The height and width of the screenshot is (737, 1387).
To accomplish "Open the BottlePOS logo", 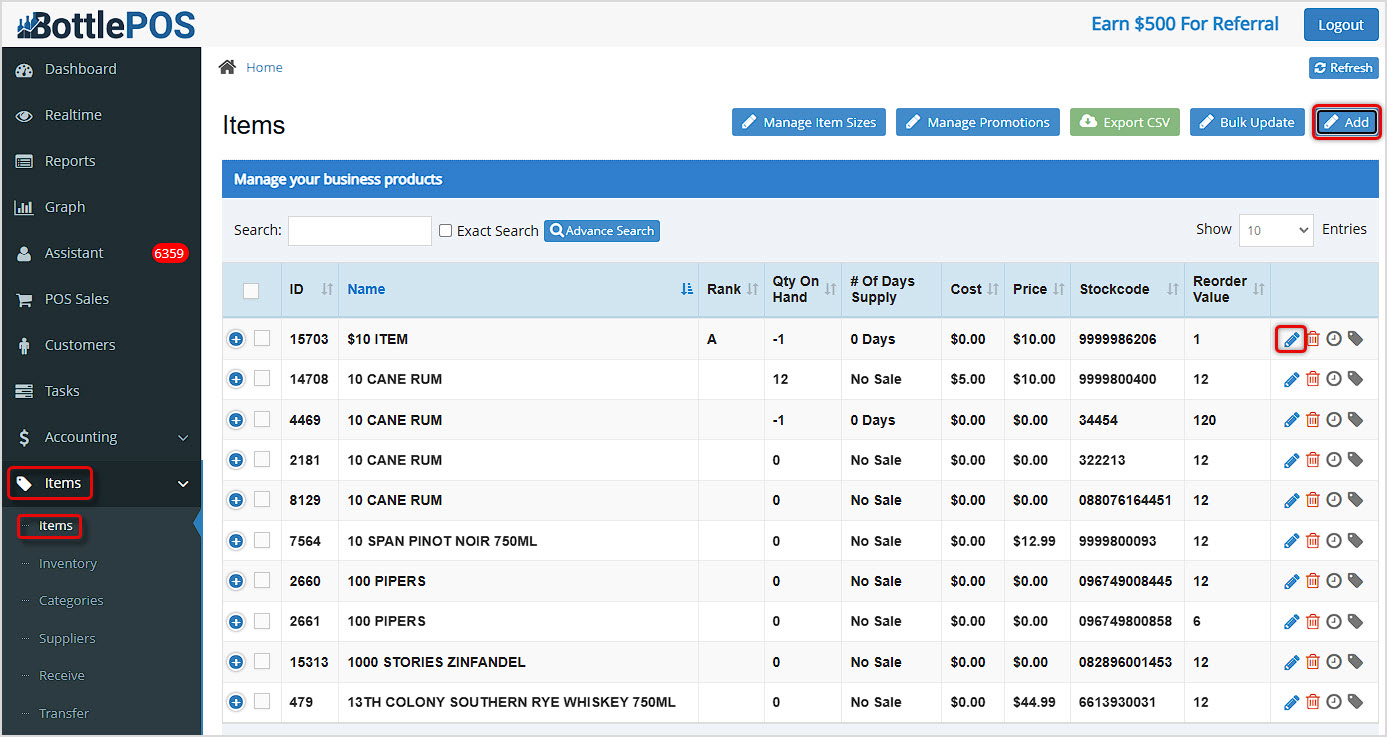I will click(100, 24).
